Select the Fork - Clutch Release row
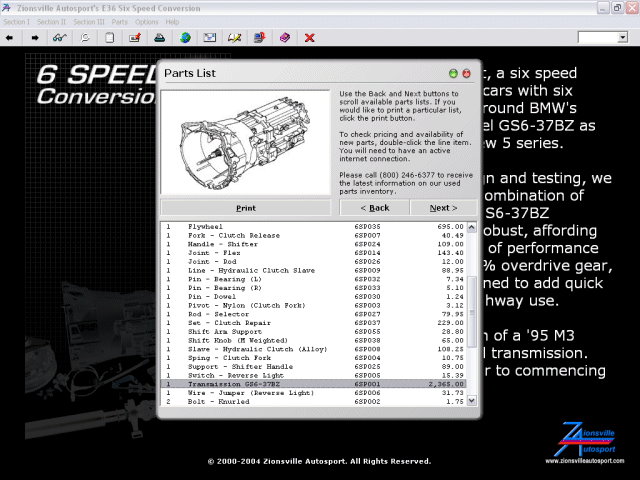This screenshot has height=480, width=640. (x=313, y=236)
